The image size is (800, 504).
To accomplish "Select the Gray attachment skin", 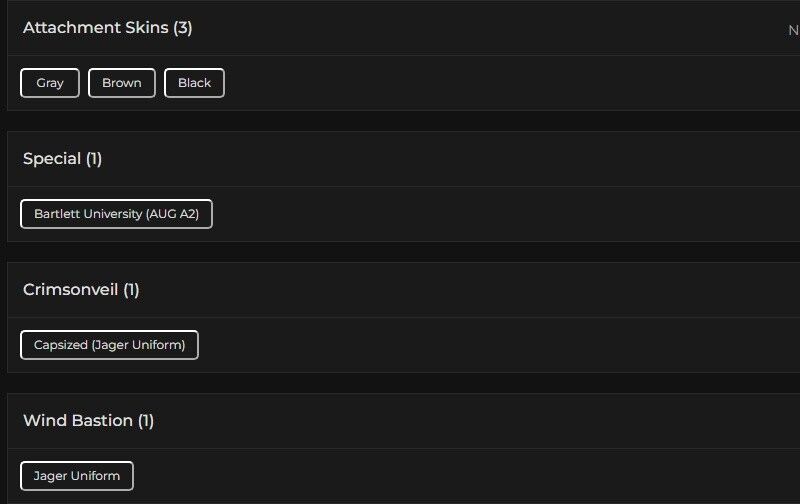I will point(49,83).
